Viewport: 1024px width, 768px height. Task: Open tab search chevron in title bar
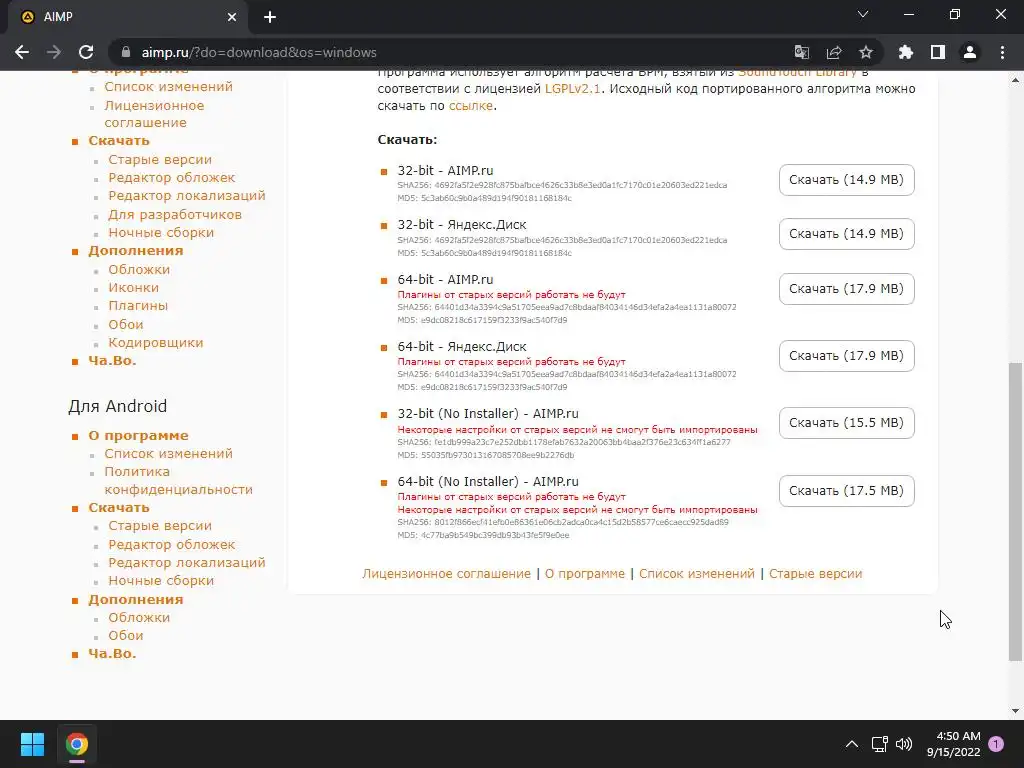click(x=863, y=14)
